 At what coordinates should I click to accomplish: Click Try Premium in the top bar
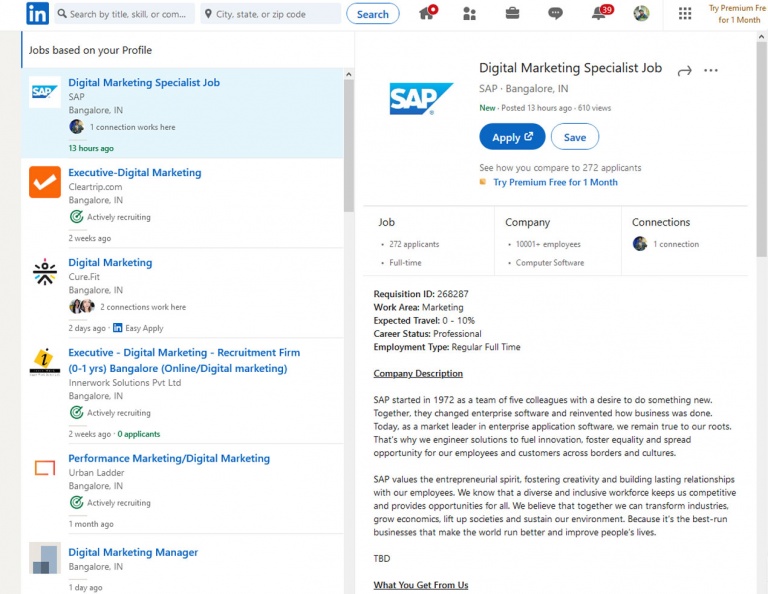coord(738,14)
